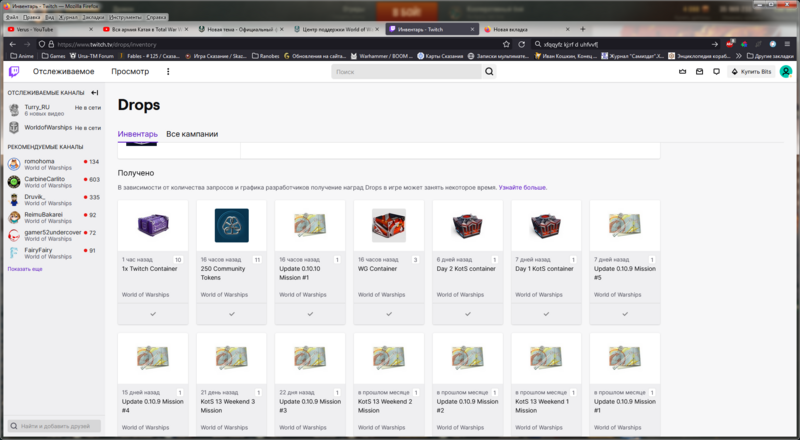Switch to Verus - YouTube tab
Screen dimensions: 800x440
tap(48, 30)
